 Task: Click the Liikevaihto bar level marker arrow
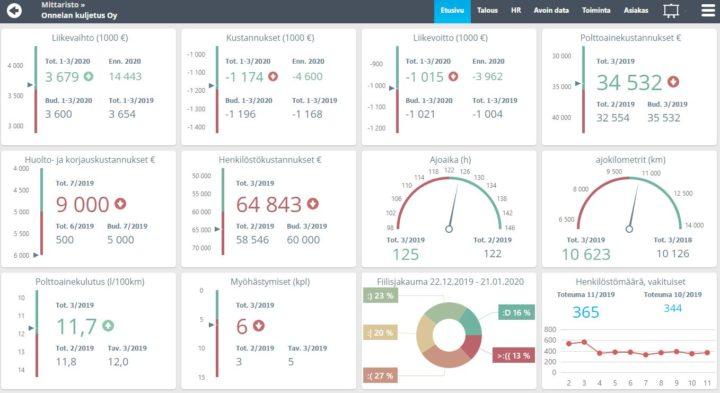point(30,85)
